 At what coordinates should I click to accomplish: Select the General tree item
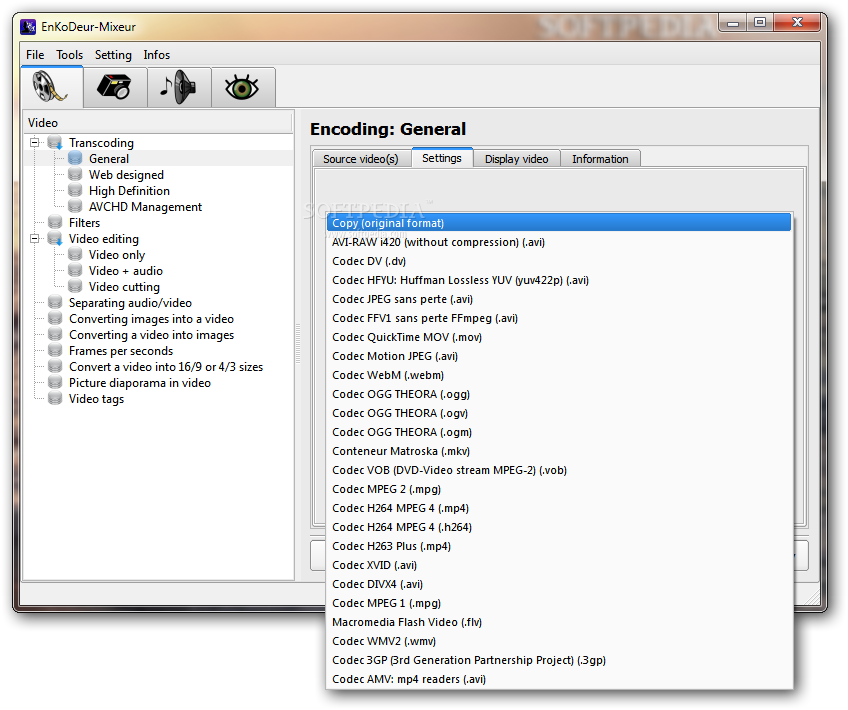(109, 158)
